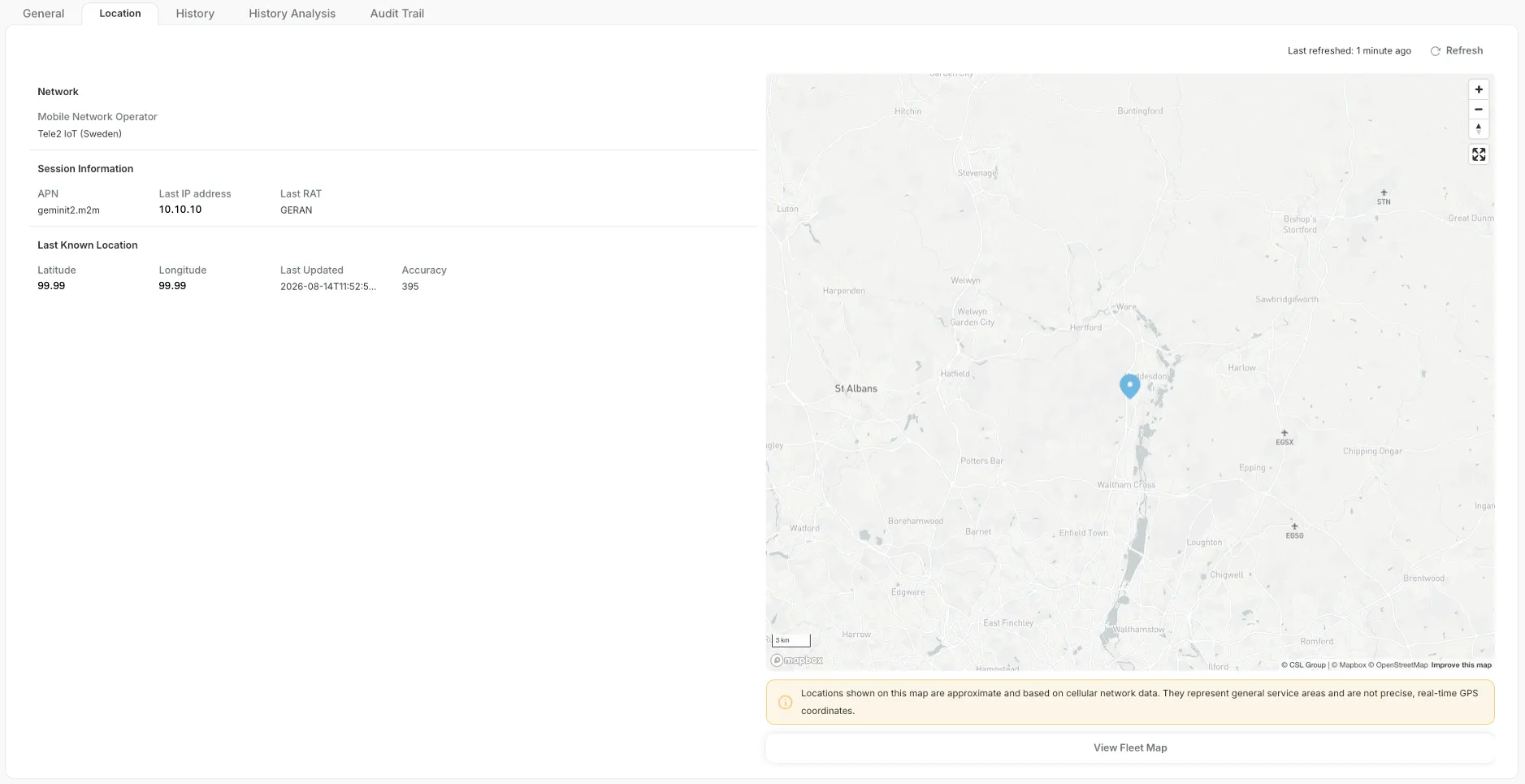1525x784 pixels.
Task: Open the Mapbox attribution link
Action: pos(1349,665)
